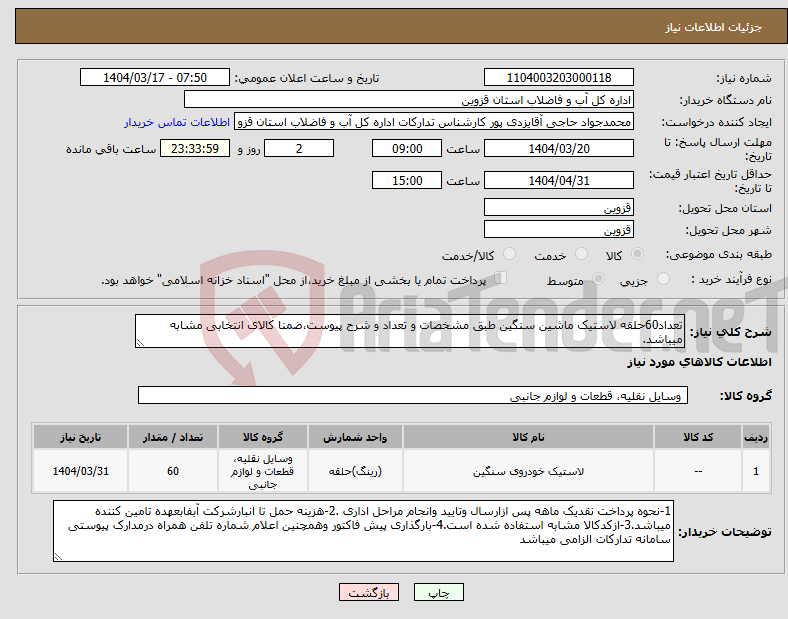Click the buyer notes textarea resize handle
This screenshot has width=788, height=619.
tap(58, 557)
